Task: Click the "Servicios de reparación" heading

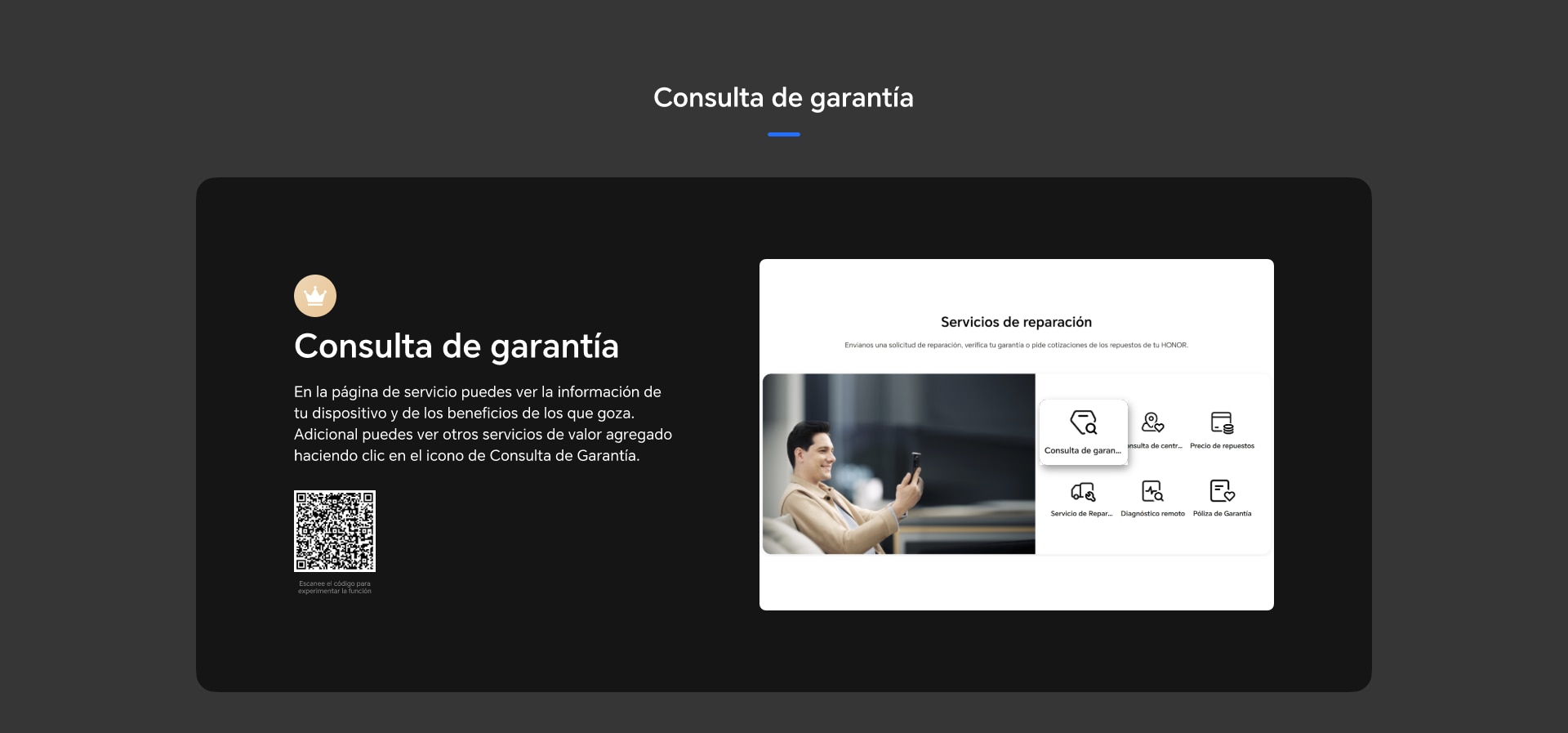Action: pos(1016,322)
